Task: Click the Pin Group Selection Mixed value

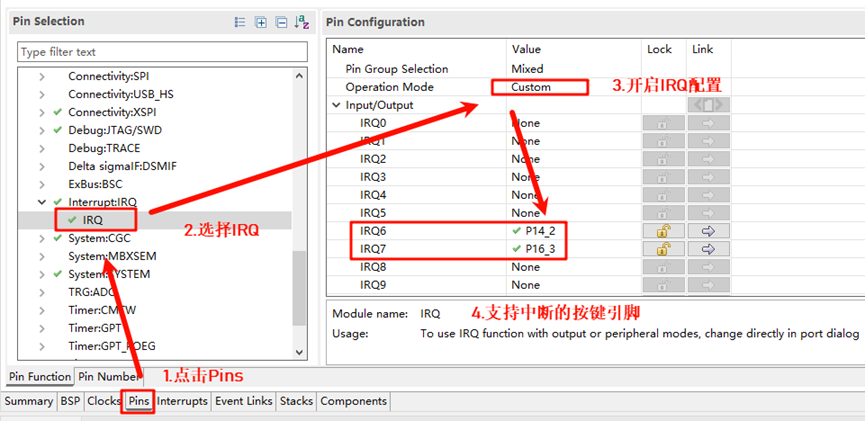Action: 527,69
